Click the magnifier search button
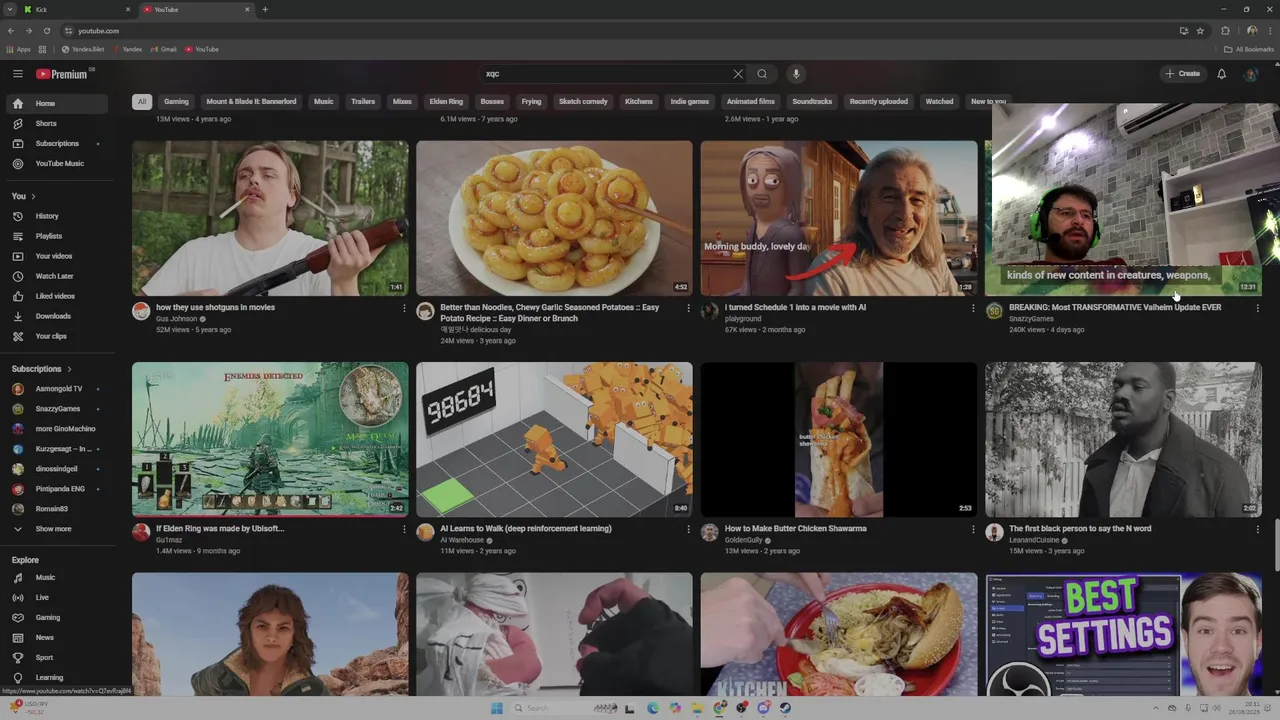Image resolution: width=1280 pixels, height=720 pixels. tap(762, 74)
